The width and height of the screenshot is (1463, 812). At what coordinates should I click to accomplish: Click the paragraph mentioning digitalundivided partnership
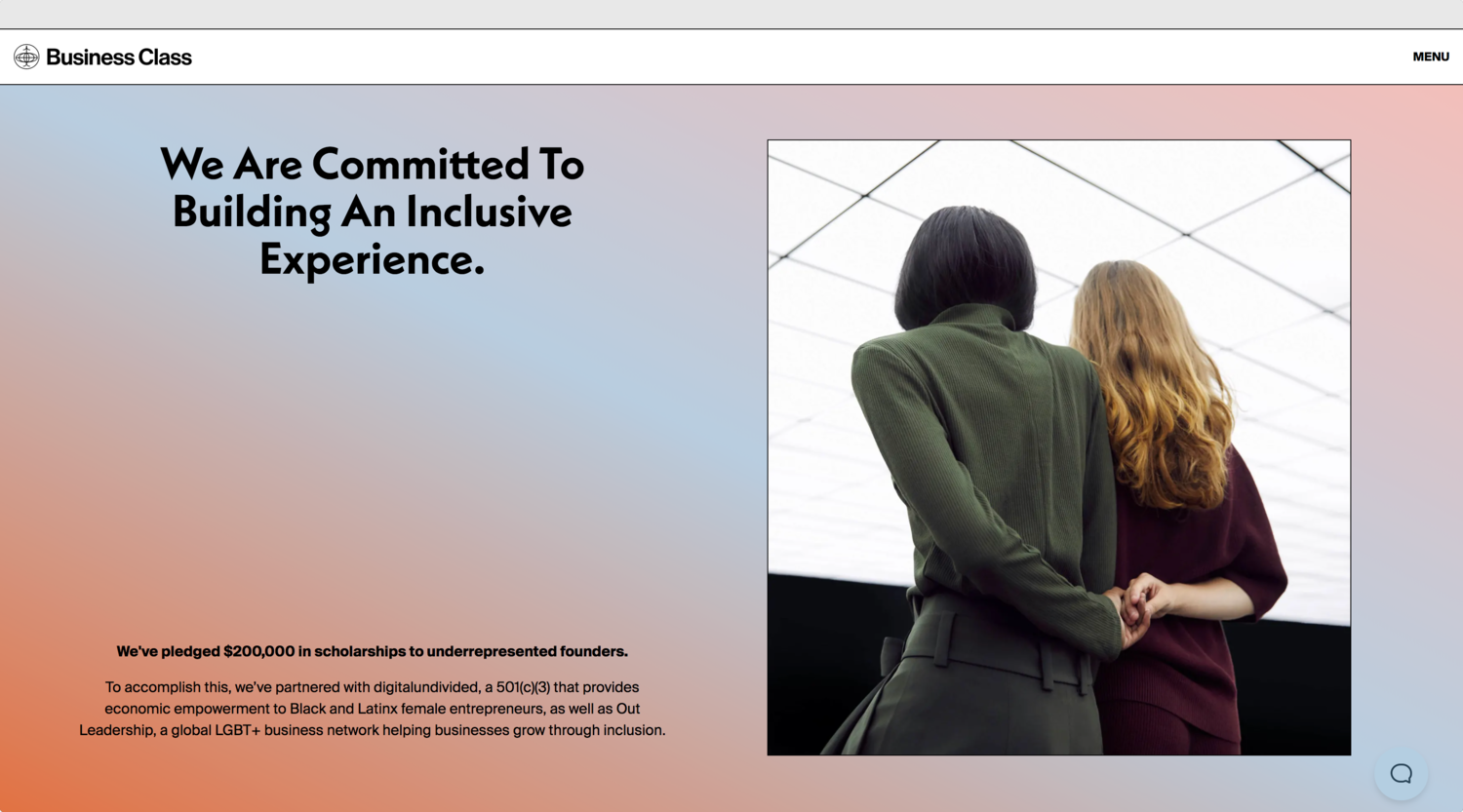pyautogui.click(x=373, y=709)
